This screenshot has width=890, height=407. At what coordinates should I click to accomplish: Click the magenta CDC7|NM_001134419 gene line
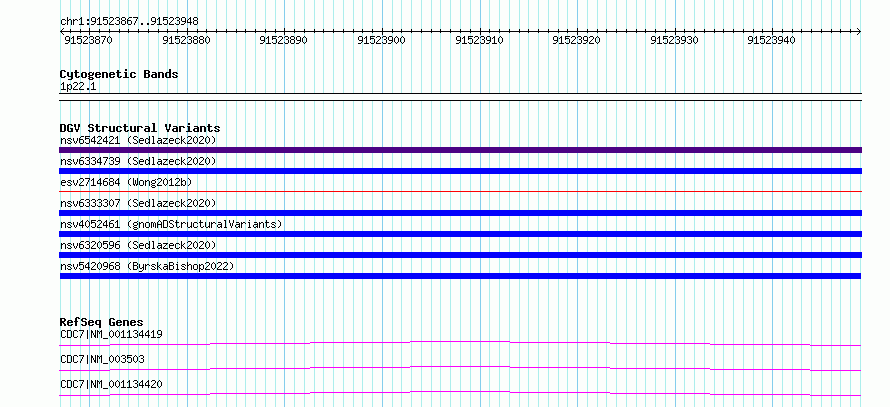pos(460,343)
